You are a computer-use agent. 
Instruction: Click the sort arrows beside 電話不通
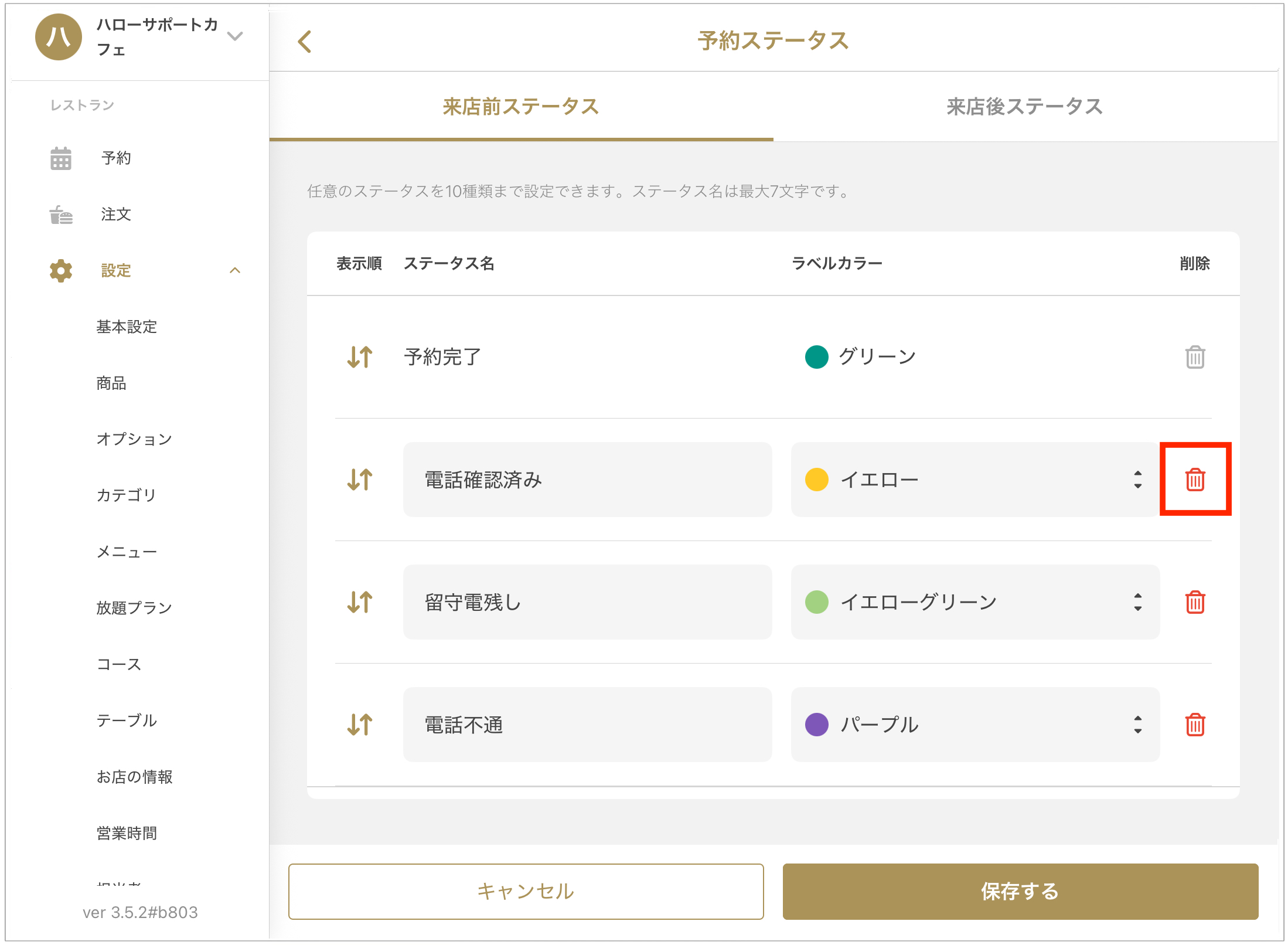360,725
